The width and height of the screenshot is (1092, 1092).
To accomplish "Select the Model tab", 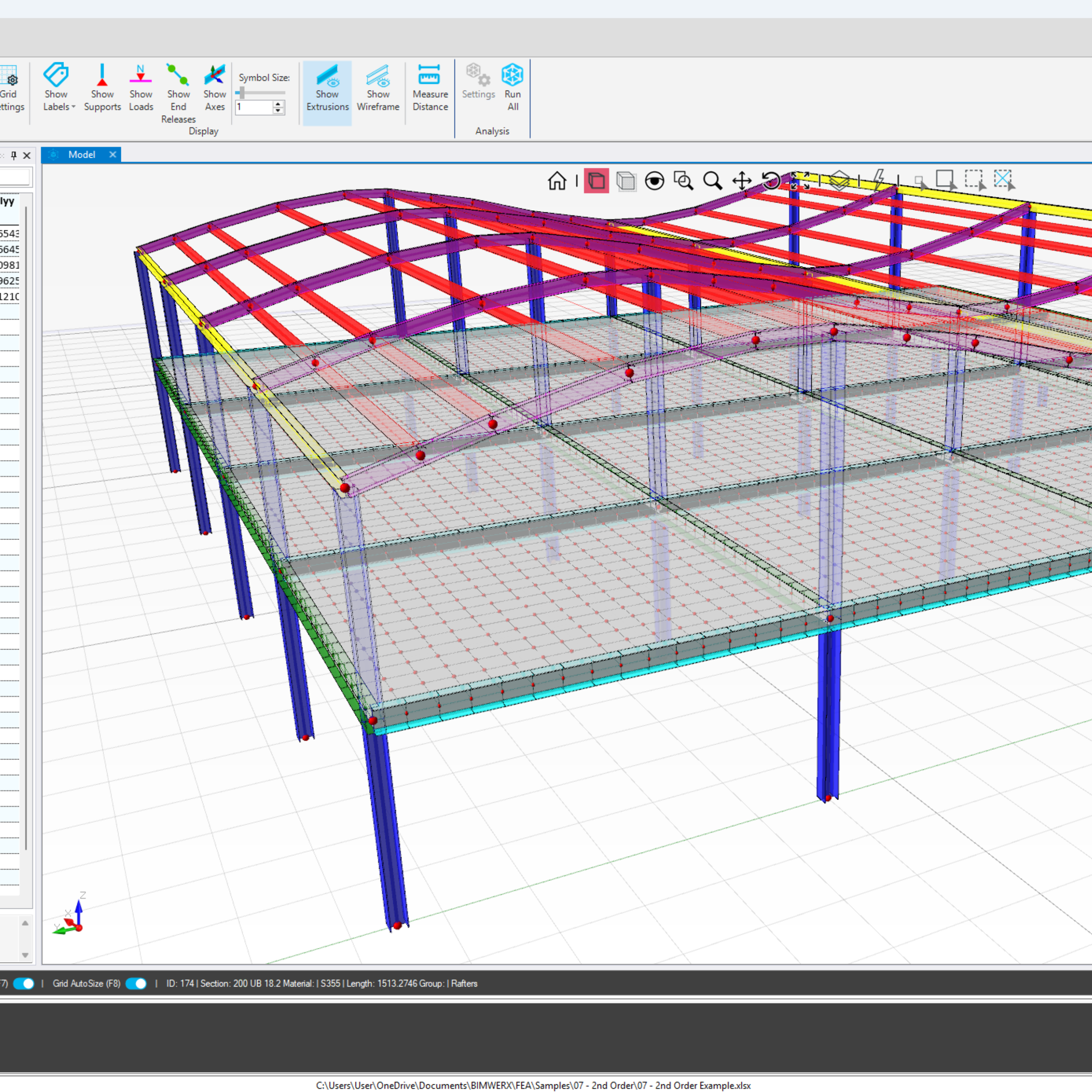I will [x=81, y=154].
